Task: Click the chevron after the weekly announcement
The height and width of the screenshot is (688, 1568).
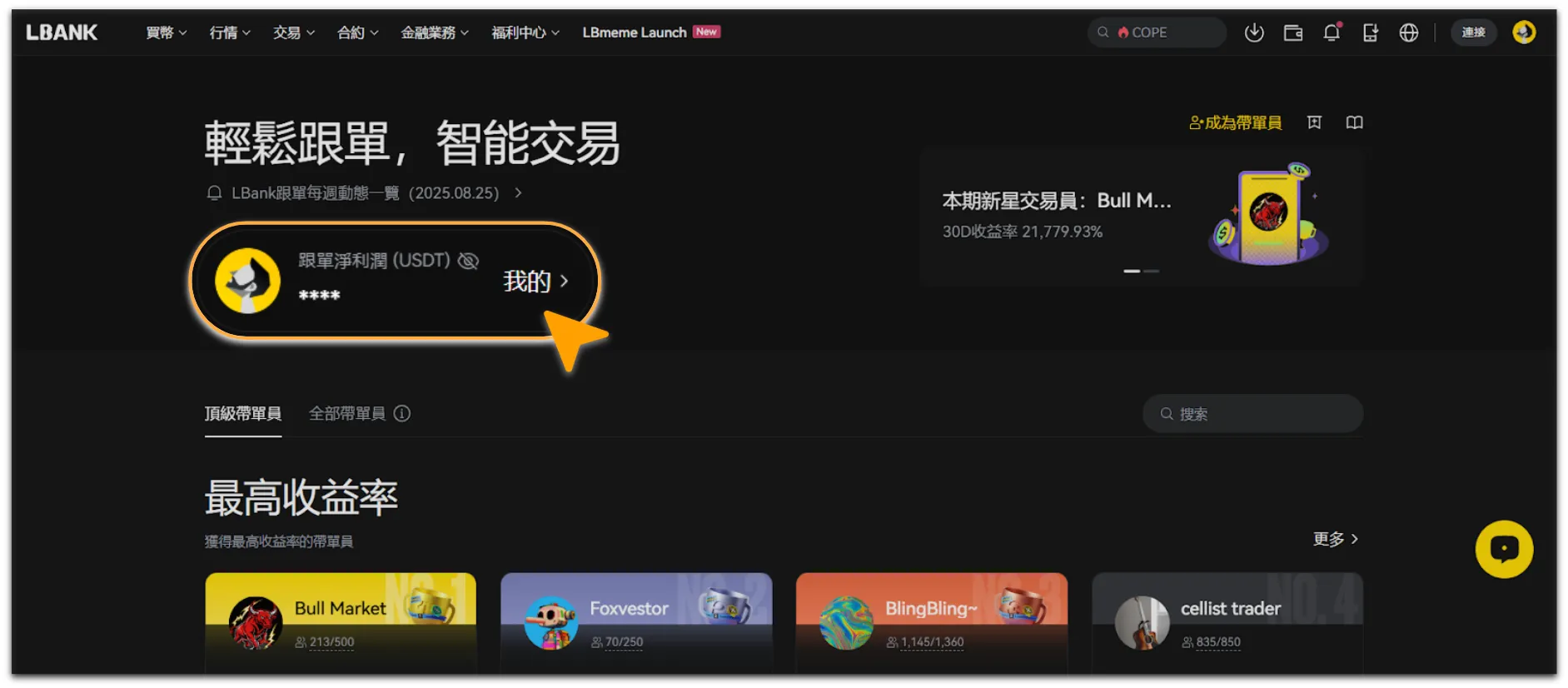Action: pyautogui.click(x=518, y=193)
